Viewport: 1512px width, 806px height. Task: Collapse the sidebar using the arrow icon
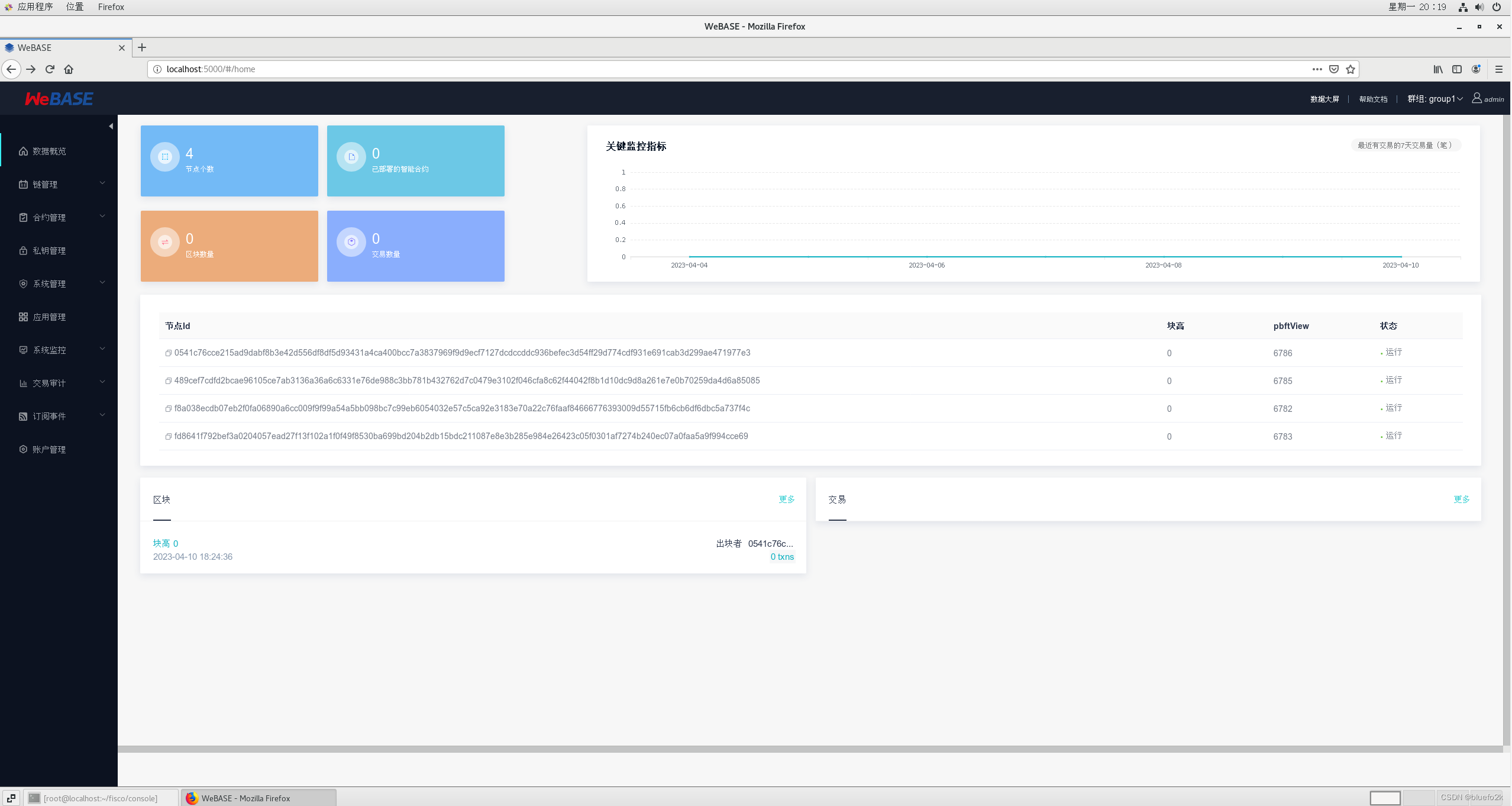[x=111, y=126]
